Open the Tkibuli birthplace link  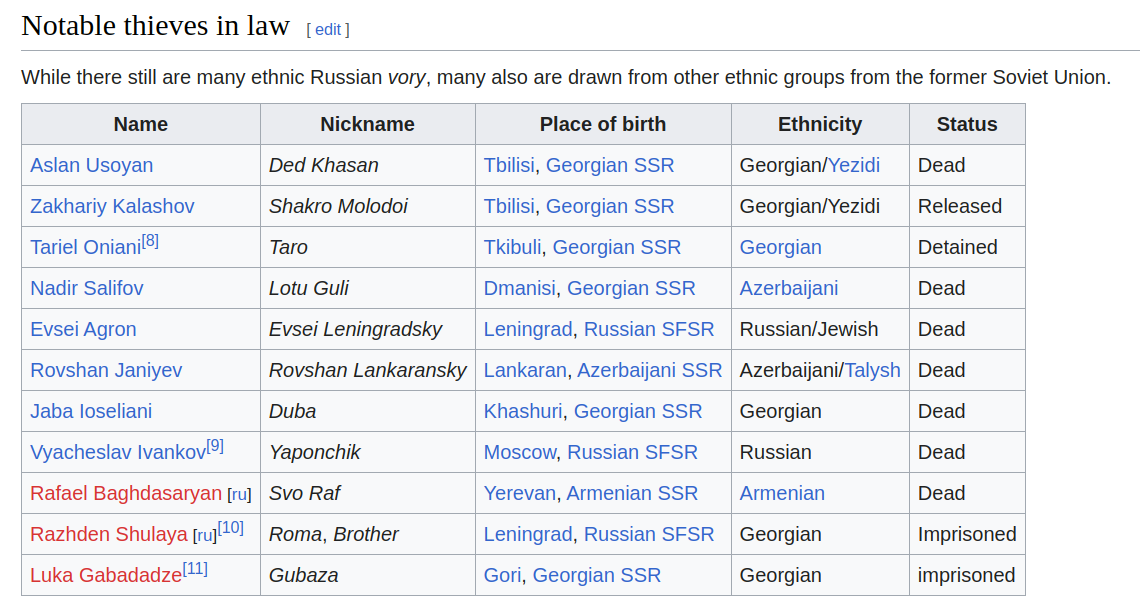[x=513, y=247]
